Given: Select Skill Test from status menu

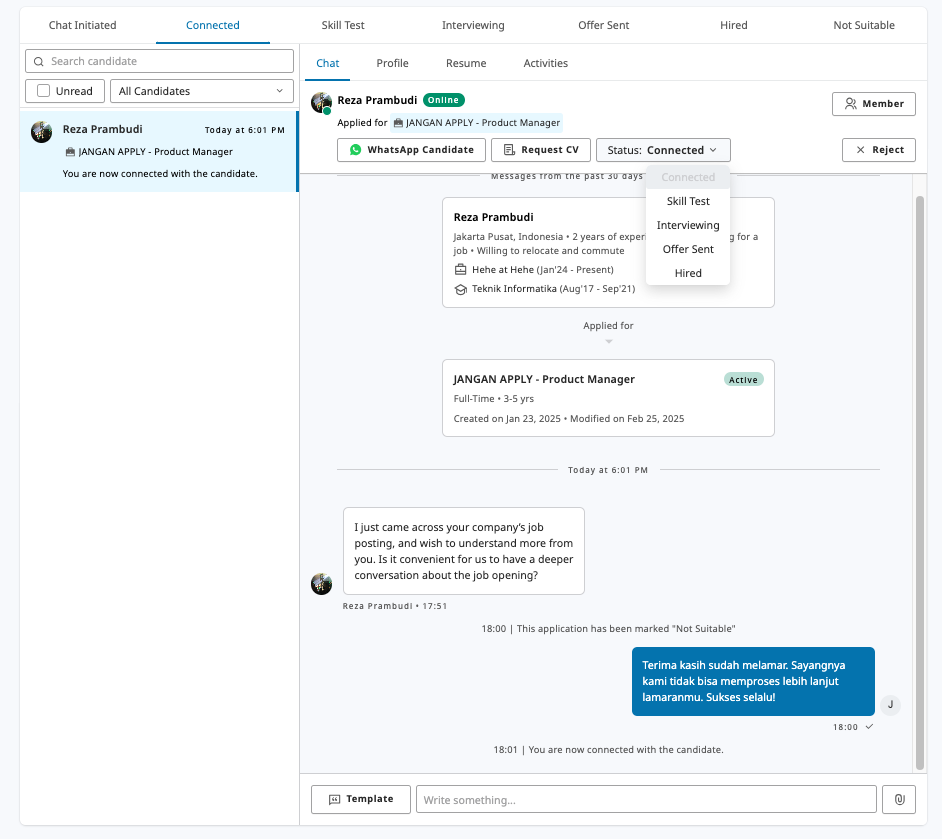Looking at the screenshot, I should (688, 201).
